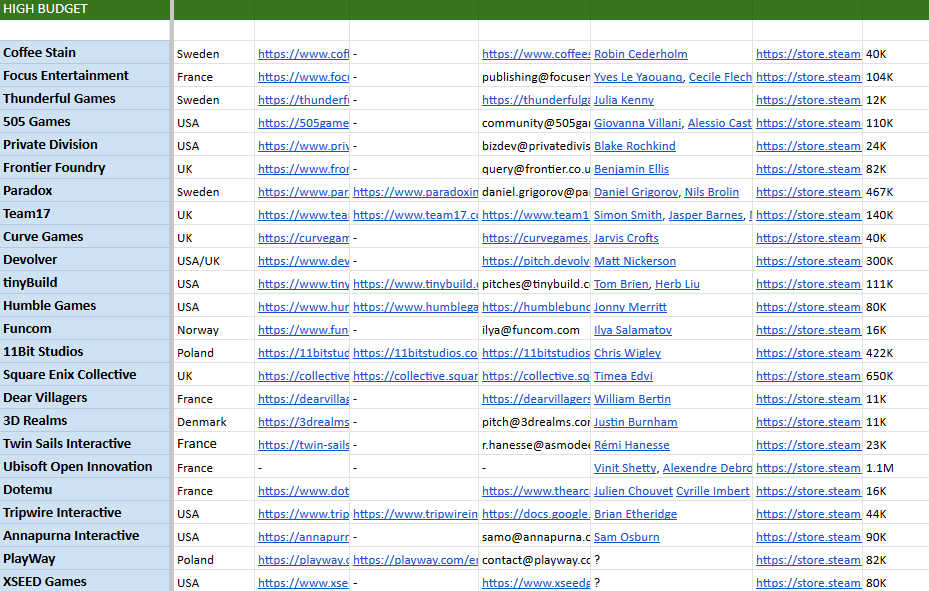Viewport: 929px width, 591px height.
Task: Open the Paradox website link
Action: pyautogui.click(x=303, y=192)
